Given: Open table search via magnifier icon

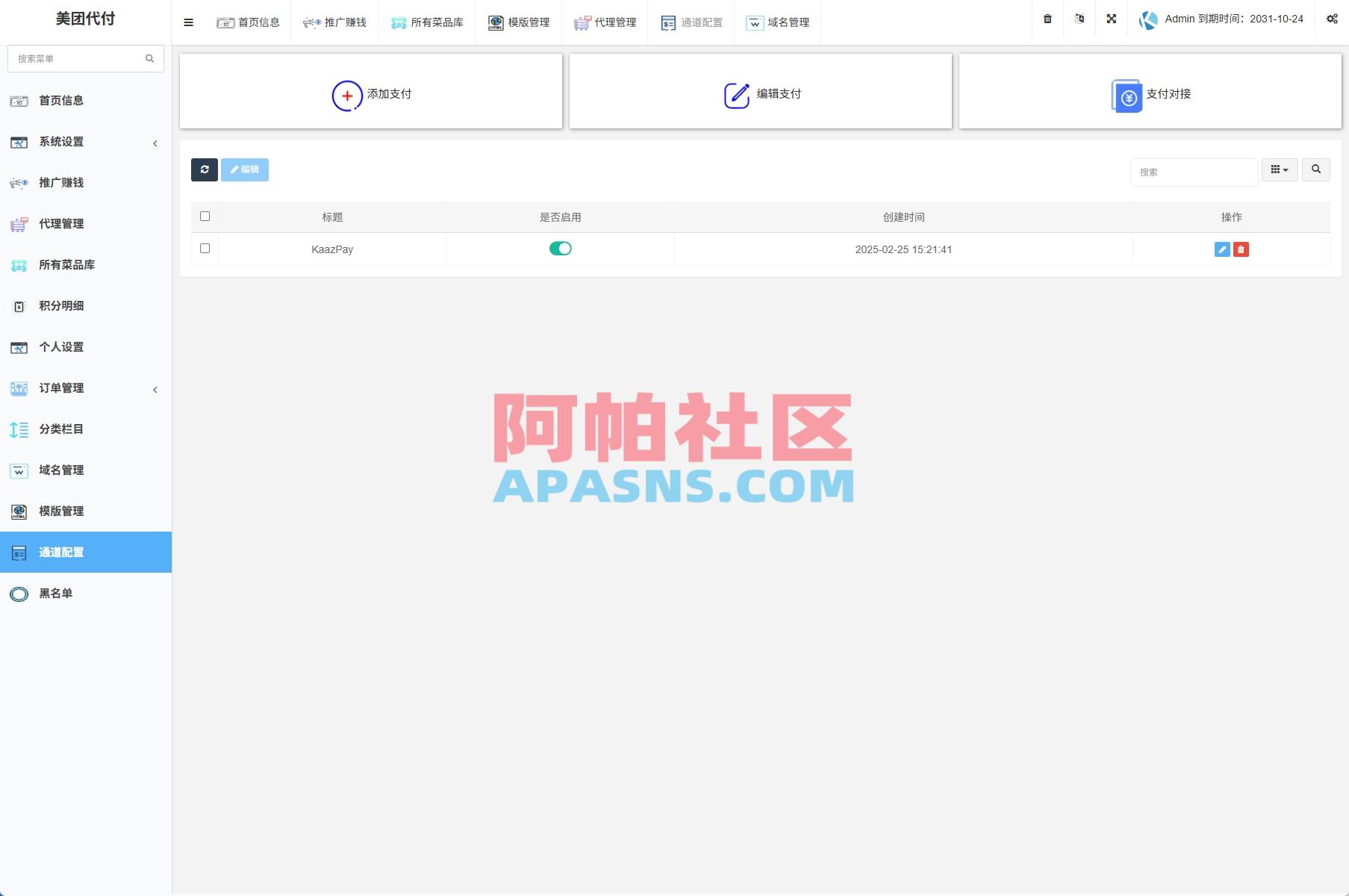Looking at the screenshot, I should [1315, 169].
